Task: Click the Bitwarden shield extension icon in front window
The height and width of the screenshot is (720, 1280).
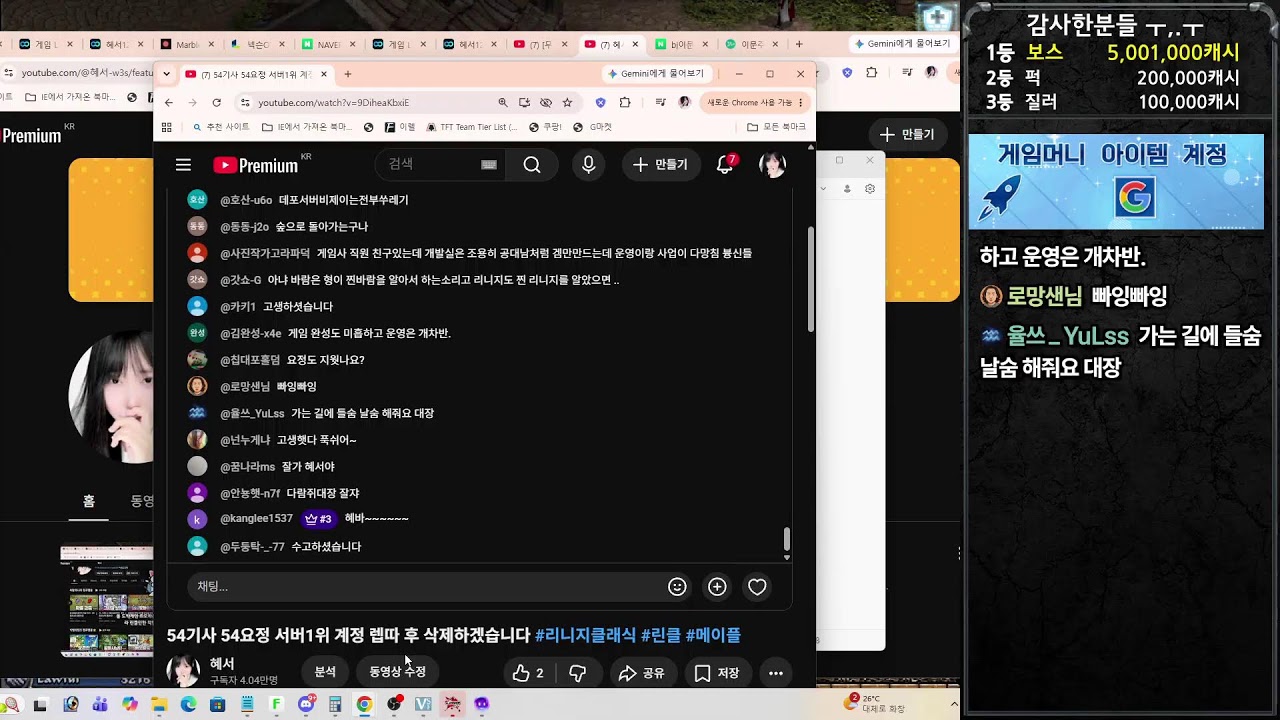Action: point(600,102)
